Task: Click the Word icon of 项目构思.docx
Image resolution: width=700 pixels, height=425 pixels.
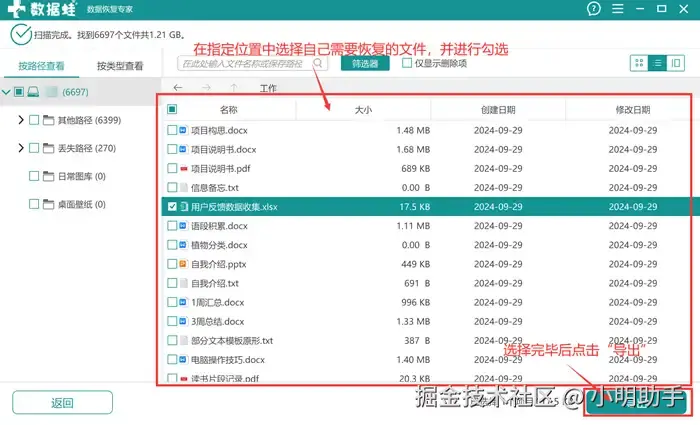Action: tap(183, 130)
